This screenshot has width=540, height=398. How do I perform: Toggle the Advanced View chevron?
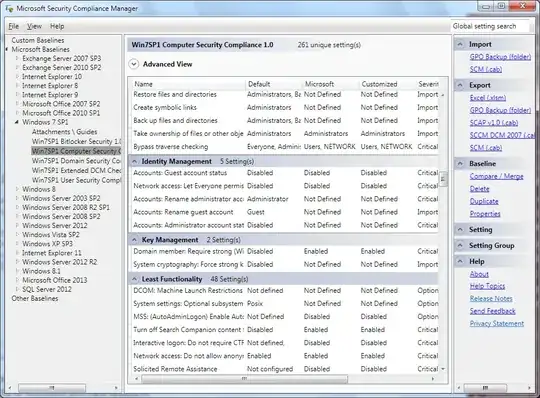pos(134,64)
